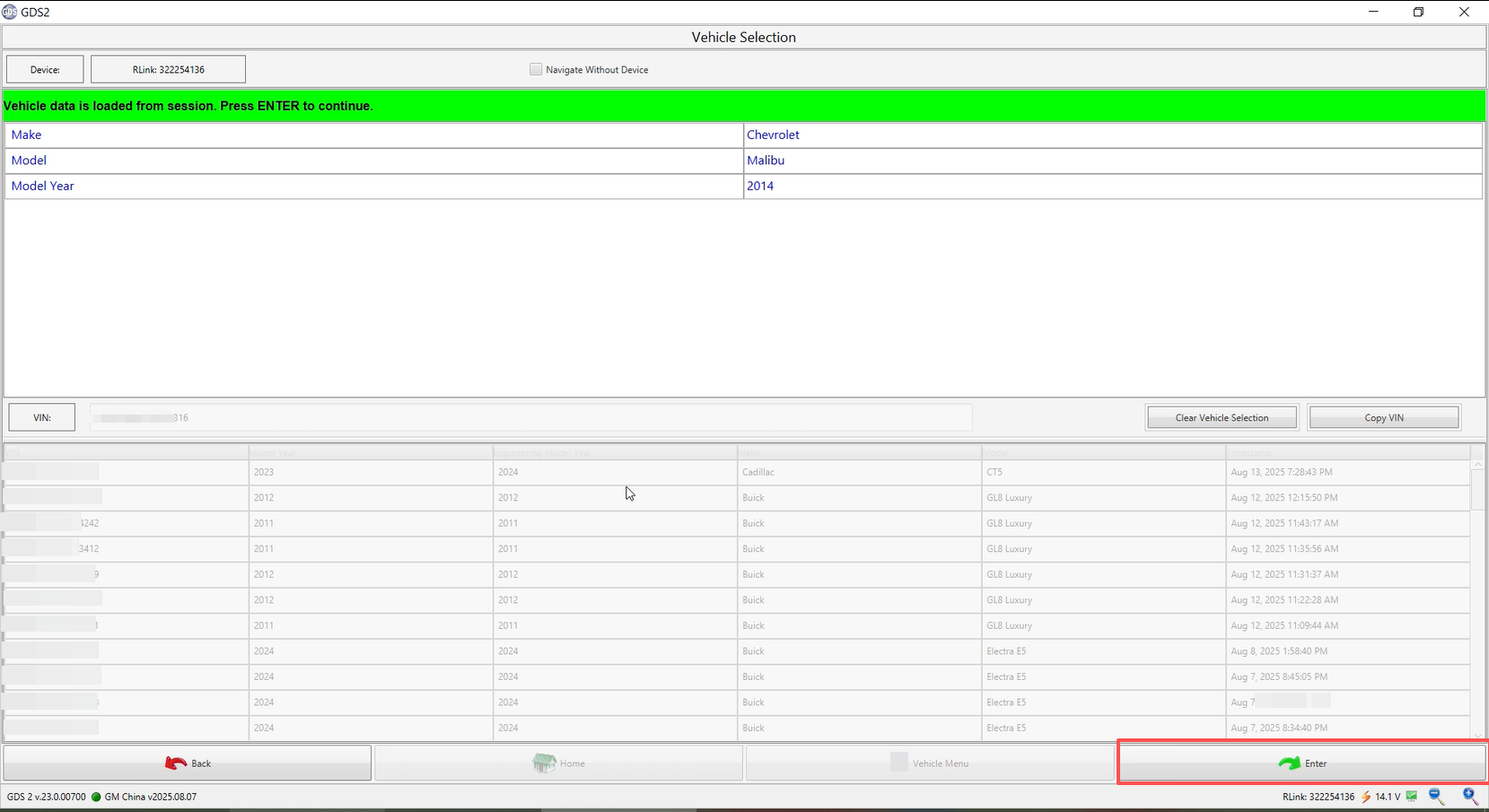Go to the Home button

[558, 764]
